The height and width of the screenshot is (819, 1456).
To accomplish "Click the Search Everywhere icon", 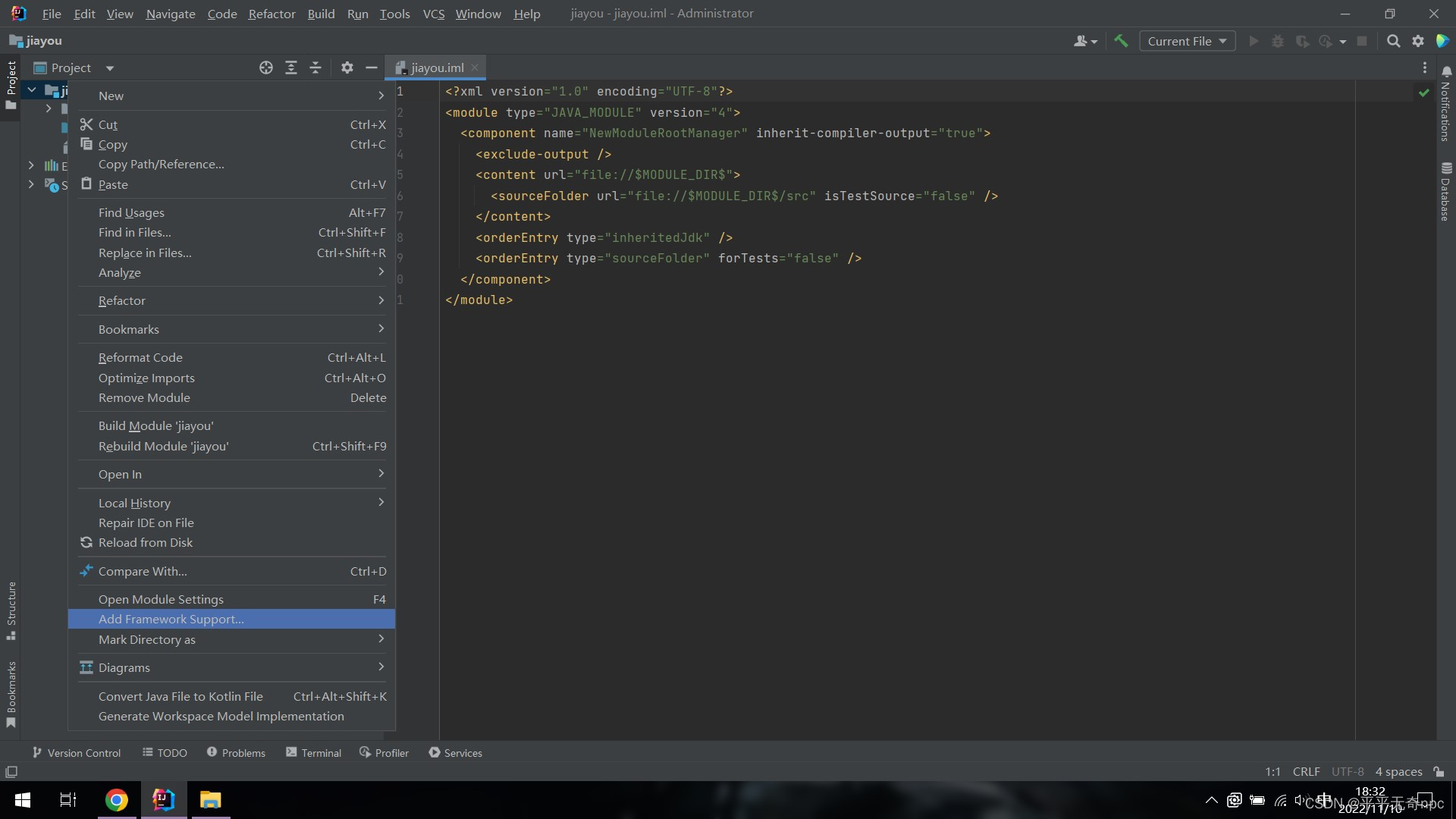I will tap(1394, 40).
